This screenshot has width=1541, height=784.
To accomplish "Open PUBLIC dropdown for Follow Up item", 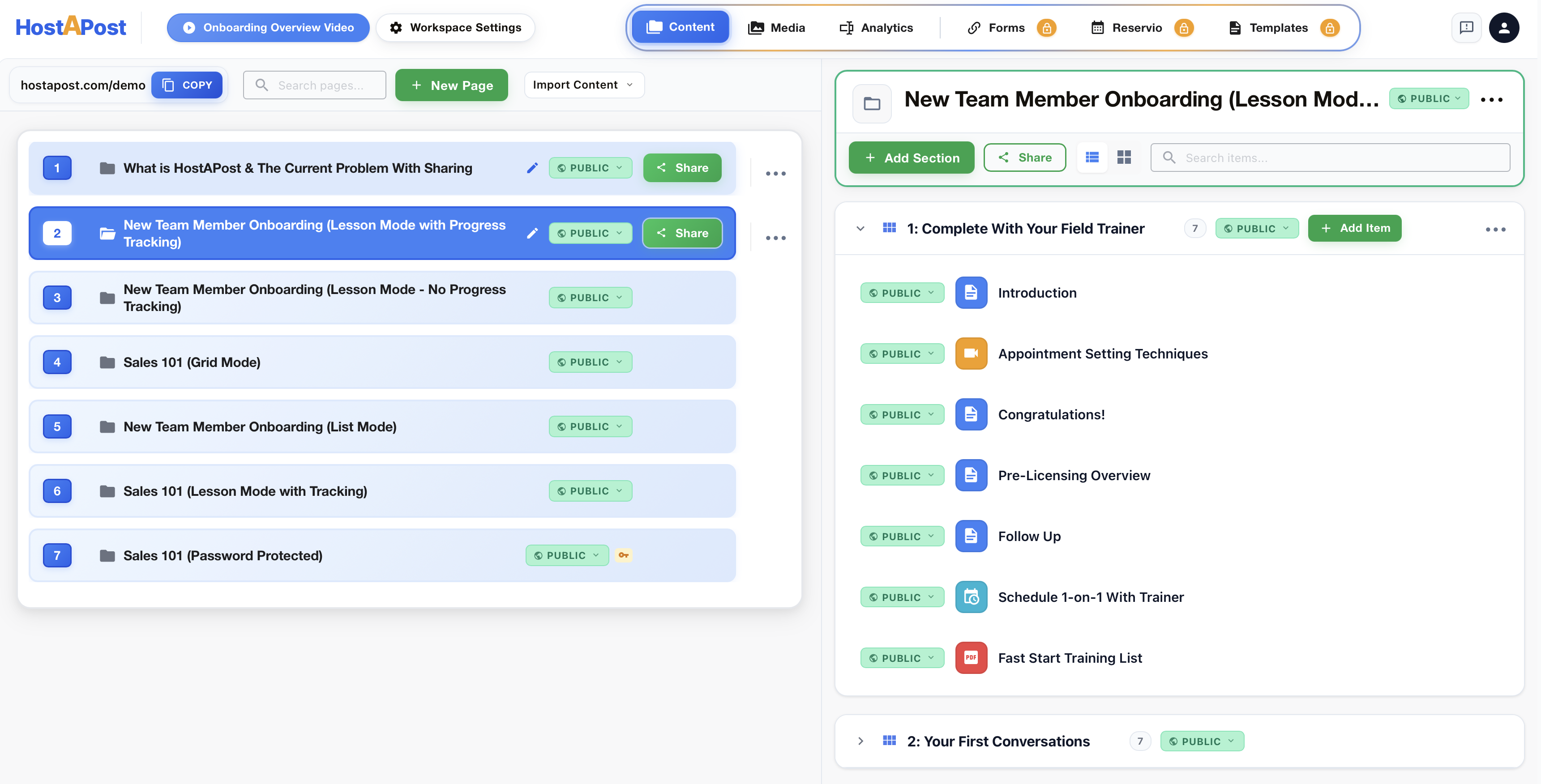I will coord(902,537).
